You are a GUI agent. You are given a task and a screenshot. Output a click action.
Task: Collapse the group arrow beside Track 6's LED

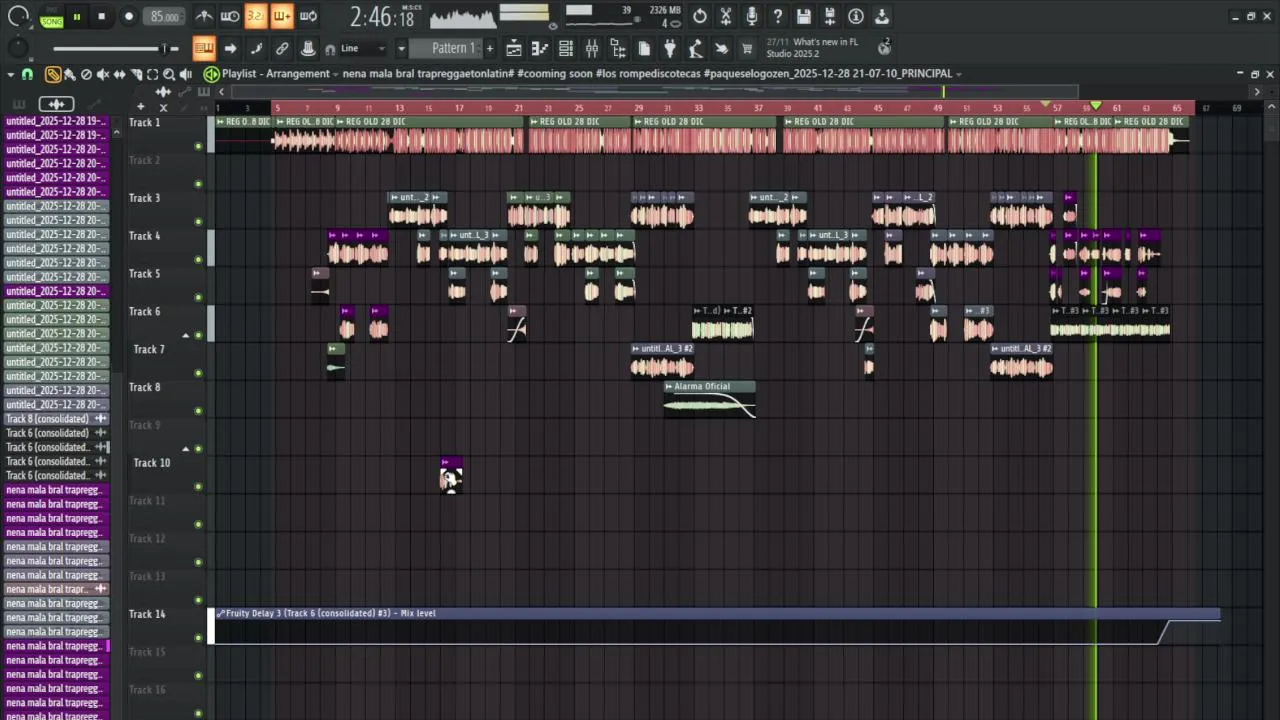pos(185,336)
